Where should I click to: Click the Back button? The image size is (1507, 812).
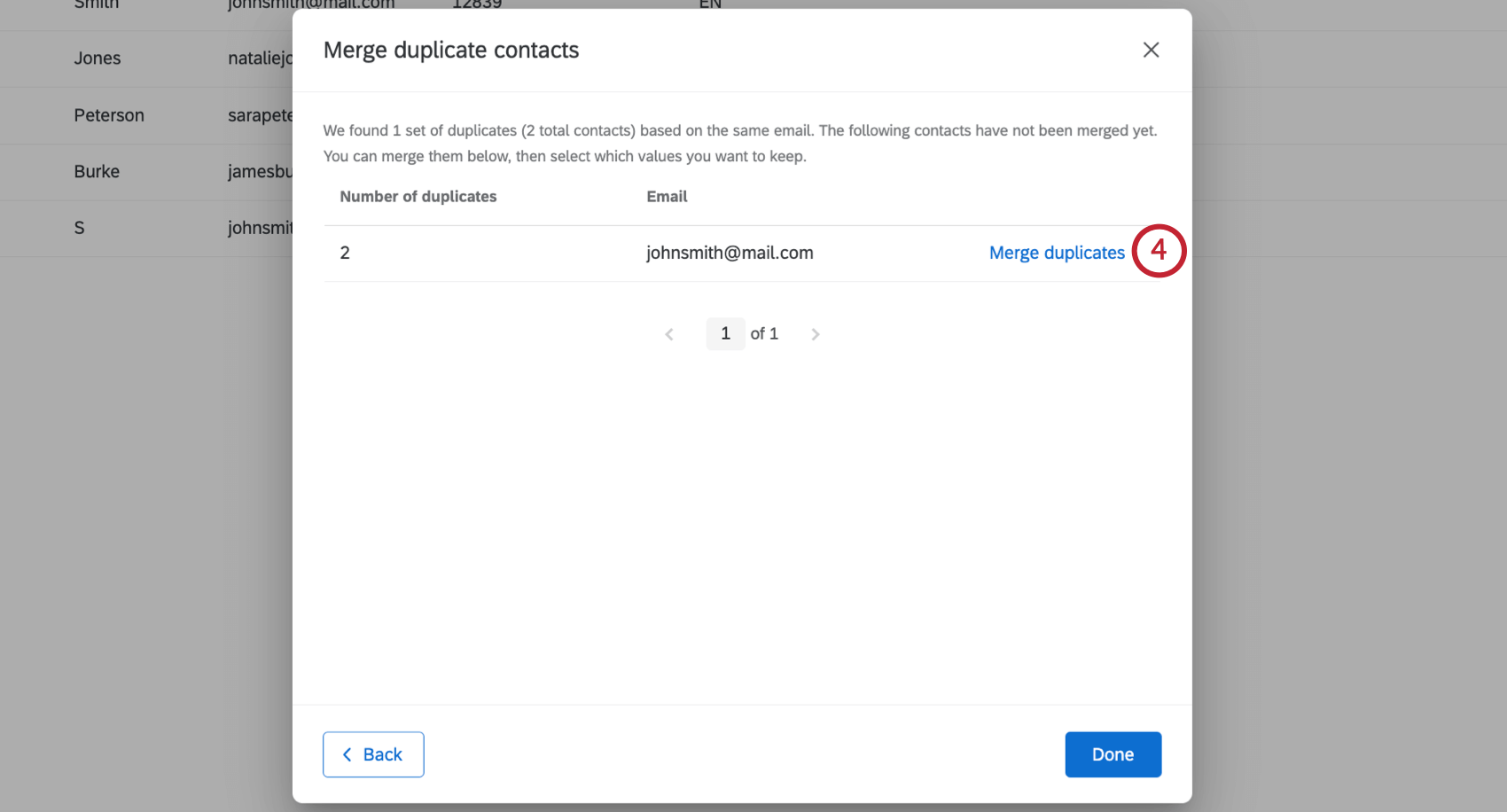click(x=373, y=754)
